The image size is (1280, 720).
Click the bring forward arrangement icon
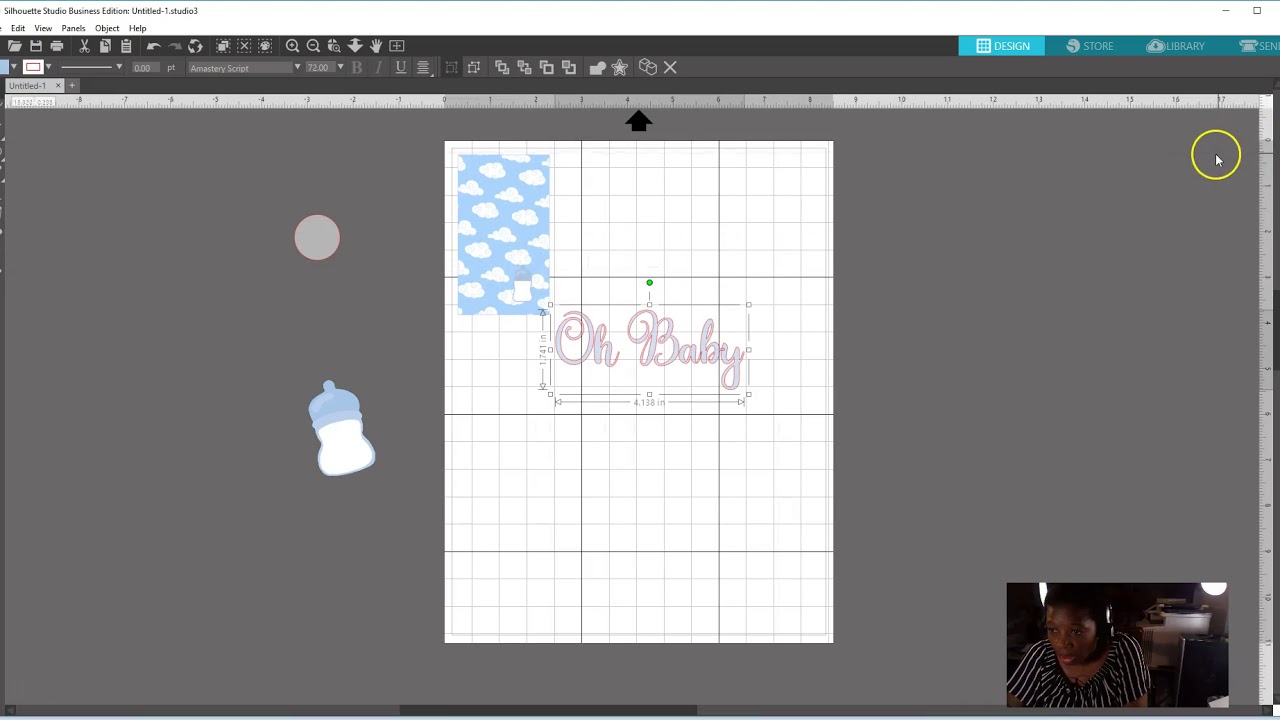(x=546, y=68)
